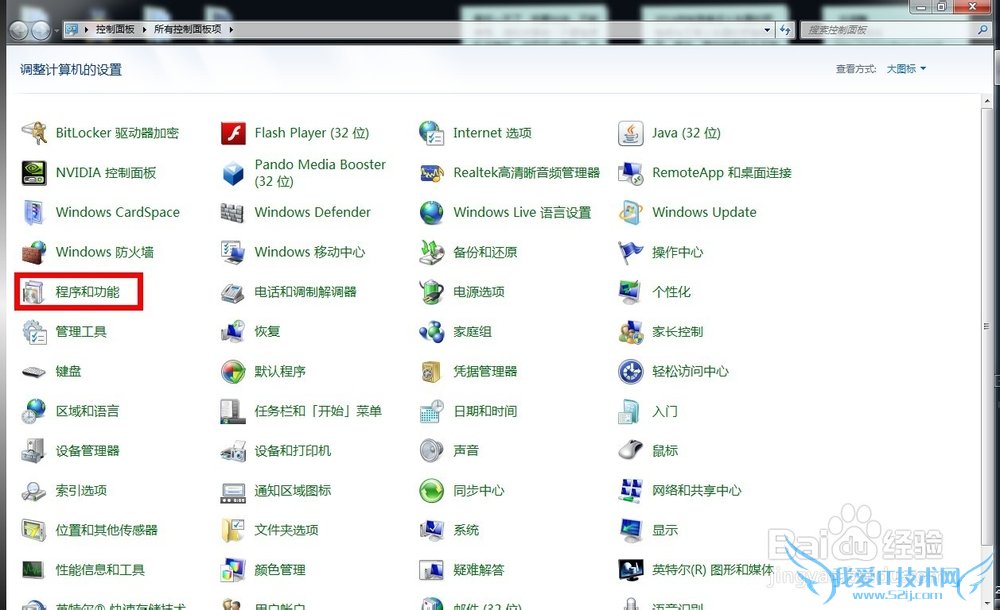The image size is (1000, 610).
Task: Open the Windows Update link
Action: (704, 213)
